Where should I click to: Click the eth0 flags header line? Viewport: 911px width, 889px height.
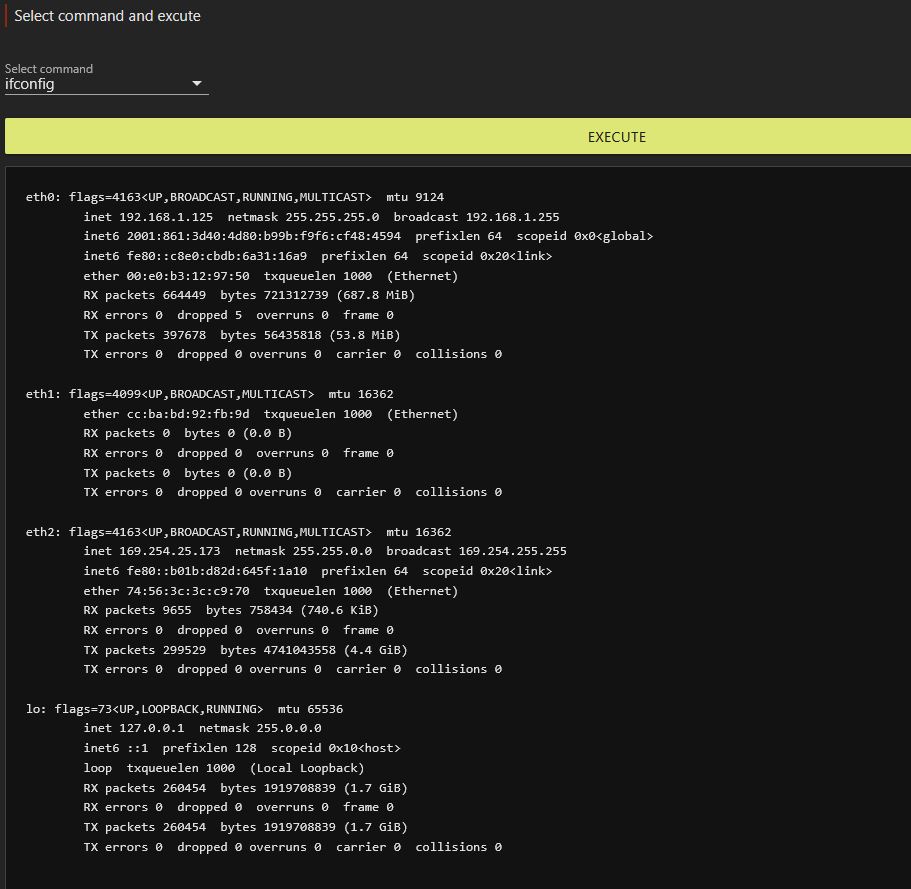pyautogui.click(x=235, y=197)
